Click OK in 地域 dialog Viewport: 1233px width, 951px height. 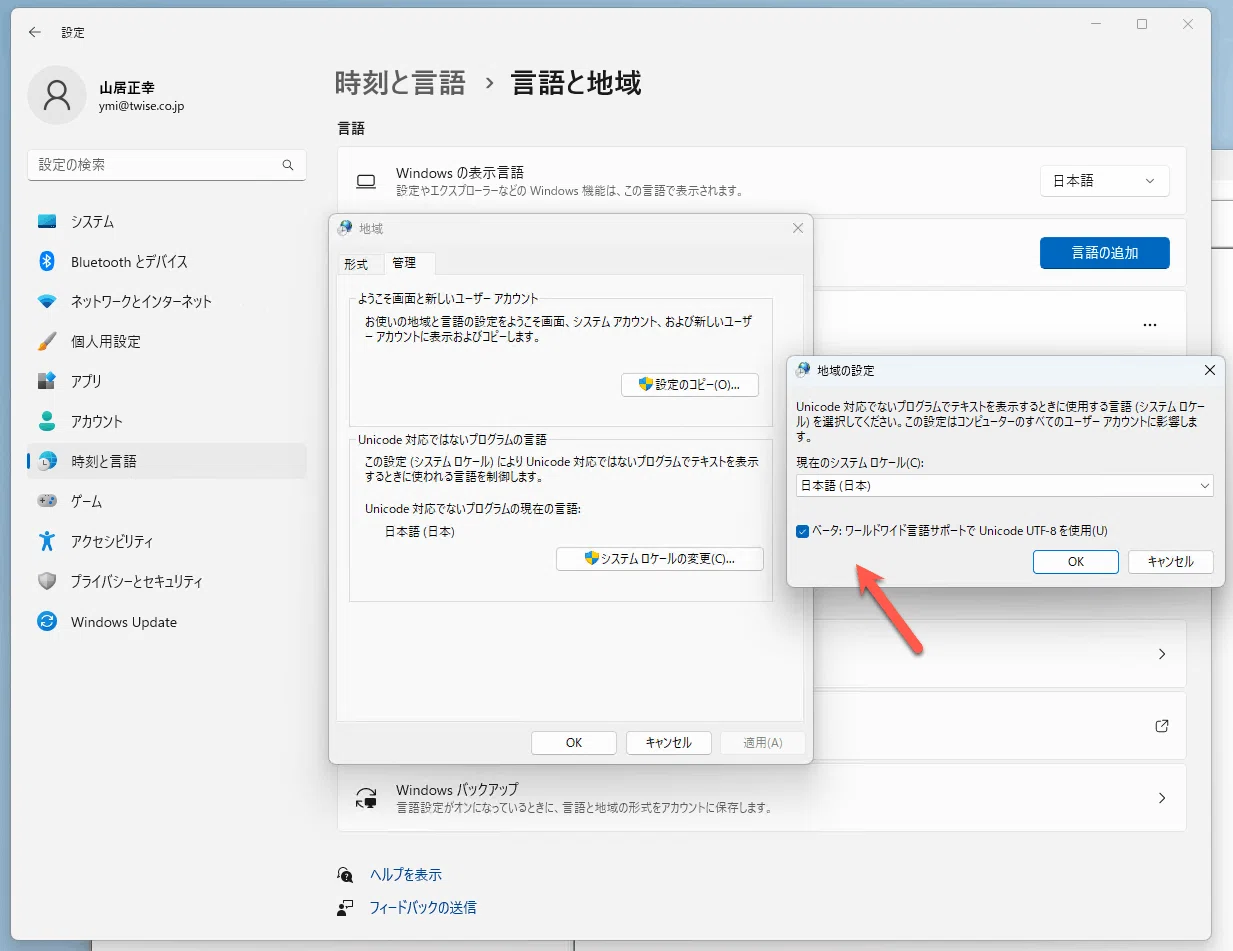point(574,743)
